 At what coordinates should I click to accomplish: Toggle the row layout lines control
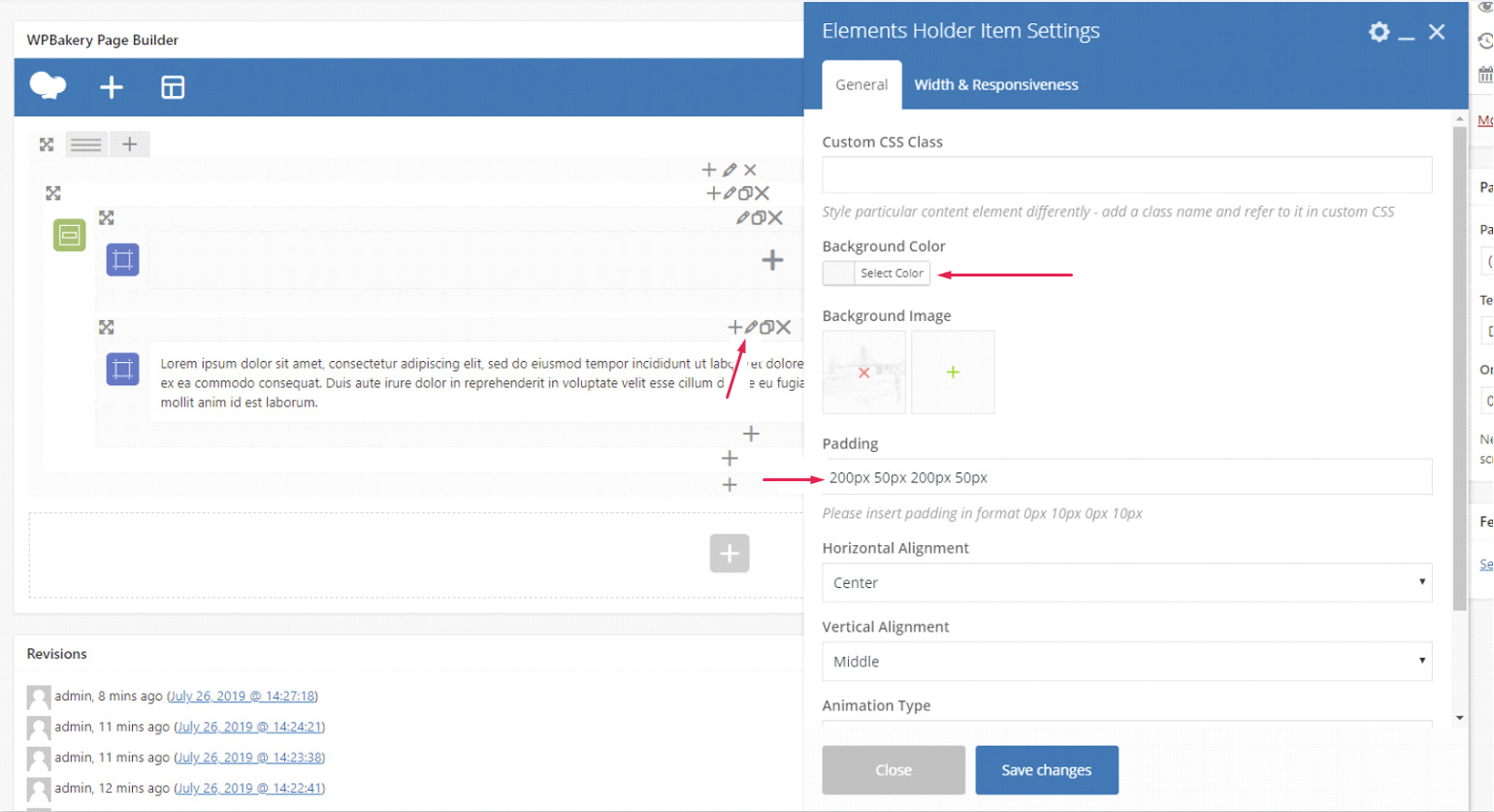pyautogui.click(x=86, y=145)
